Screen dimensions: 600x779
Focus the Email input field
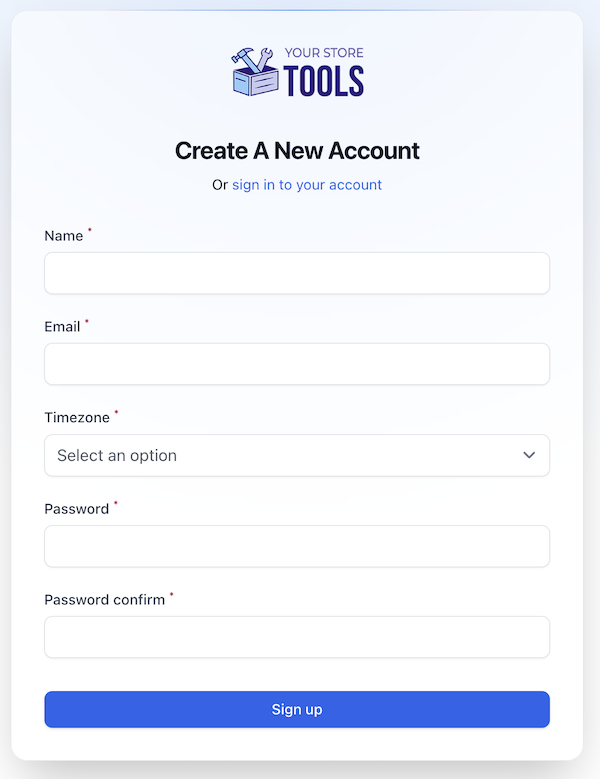coord(297,364)
